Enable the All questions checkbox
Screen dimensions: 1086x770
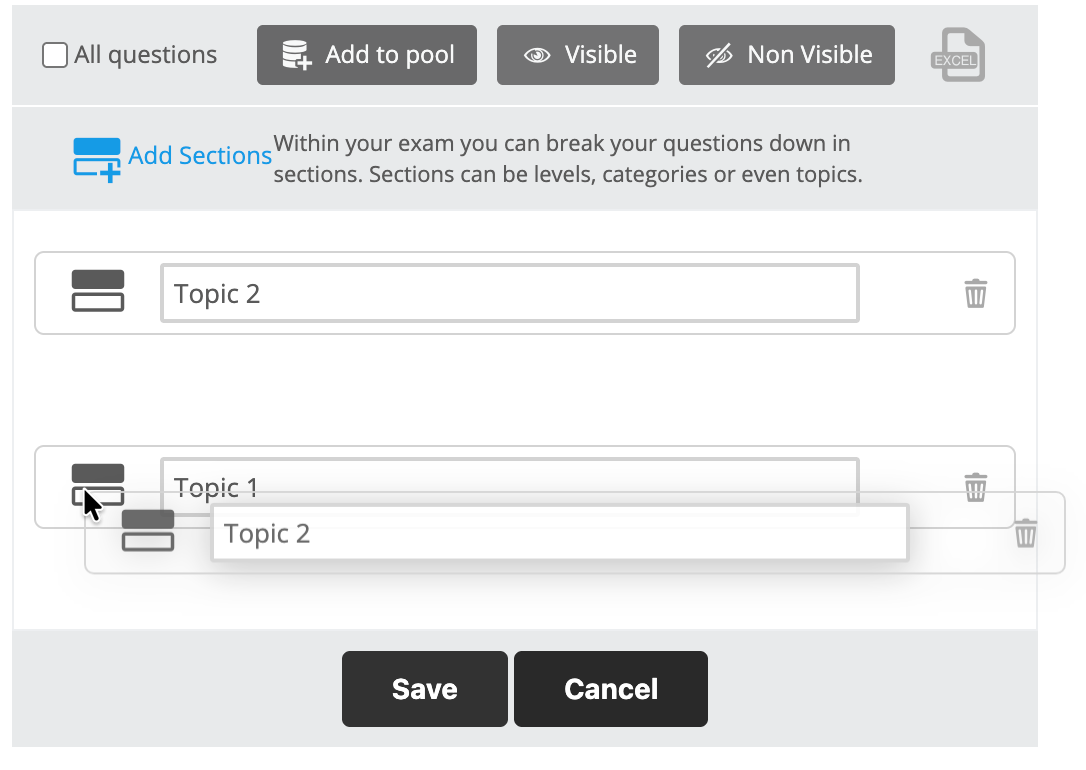click(55, 55)
